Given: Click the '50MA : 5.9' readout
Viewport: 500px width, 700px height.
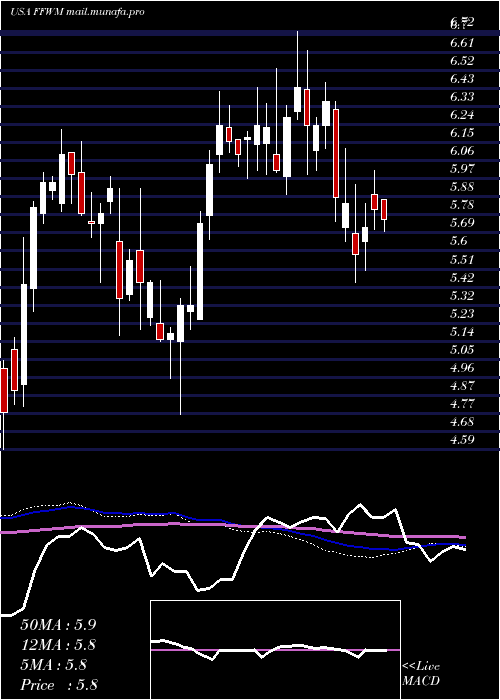Looking at the screenshot, I should 58,624.
